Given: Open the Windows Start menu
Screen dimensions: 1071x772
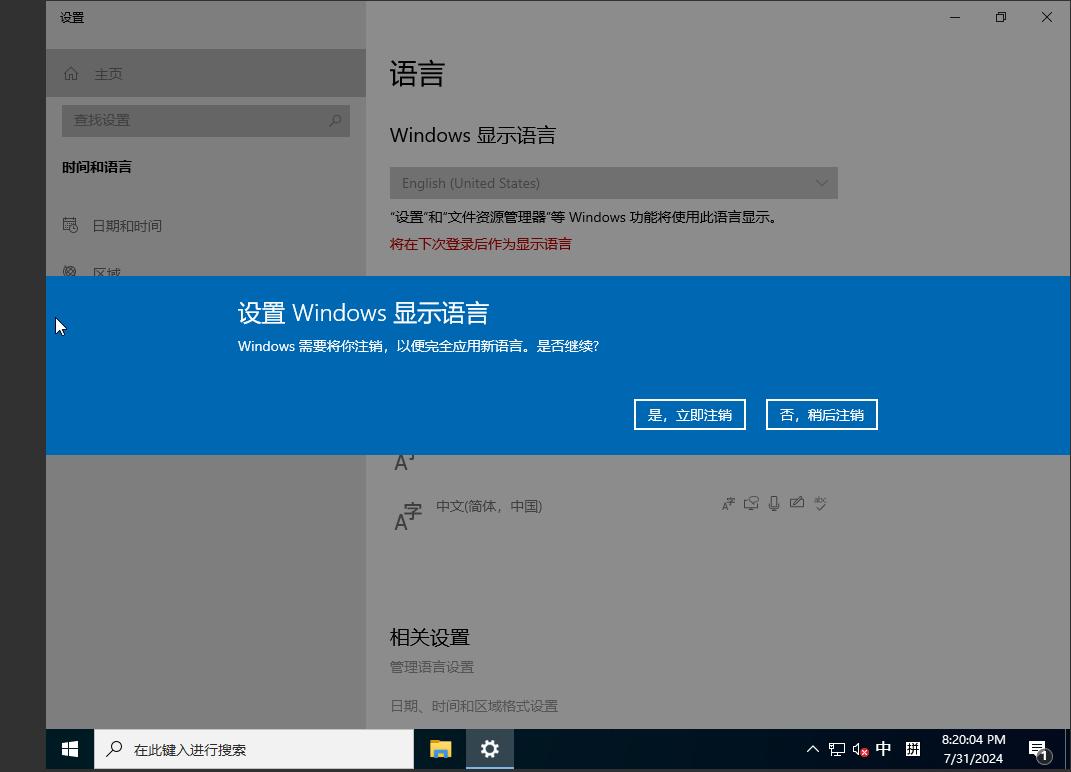Looking at the screenshot, I should (70, 749).
